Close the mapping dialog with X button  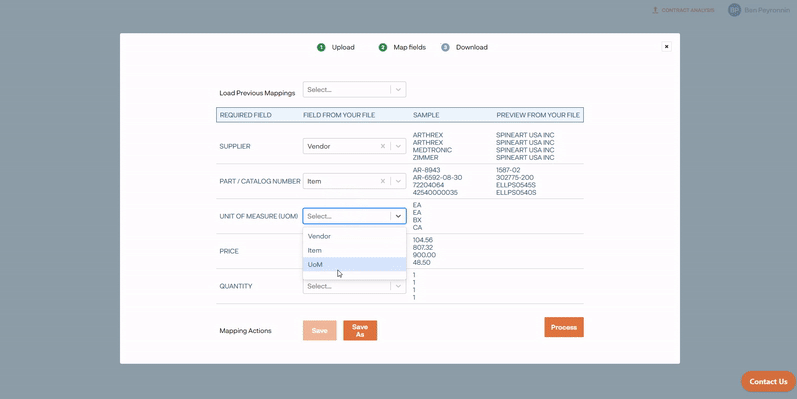click(666, 47)
